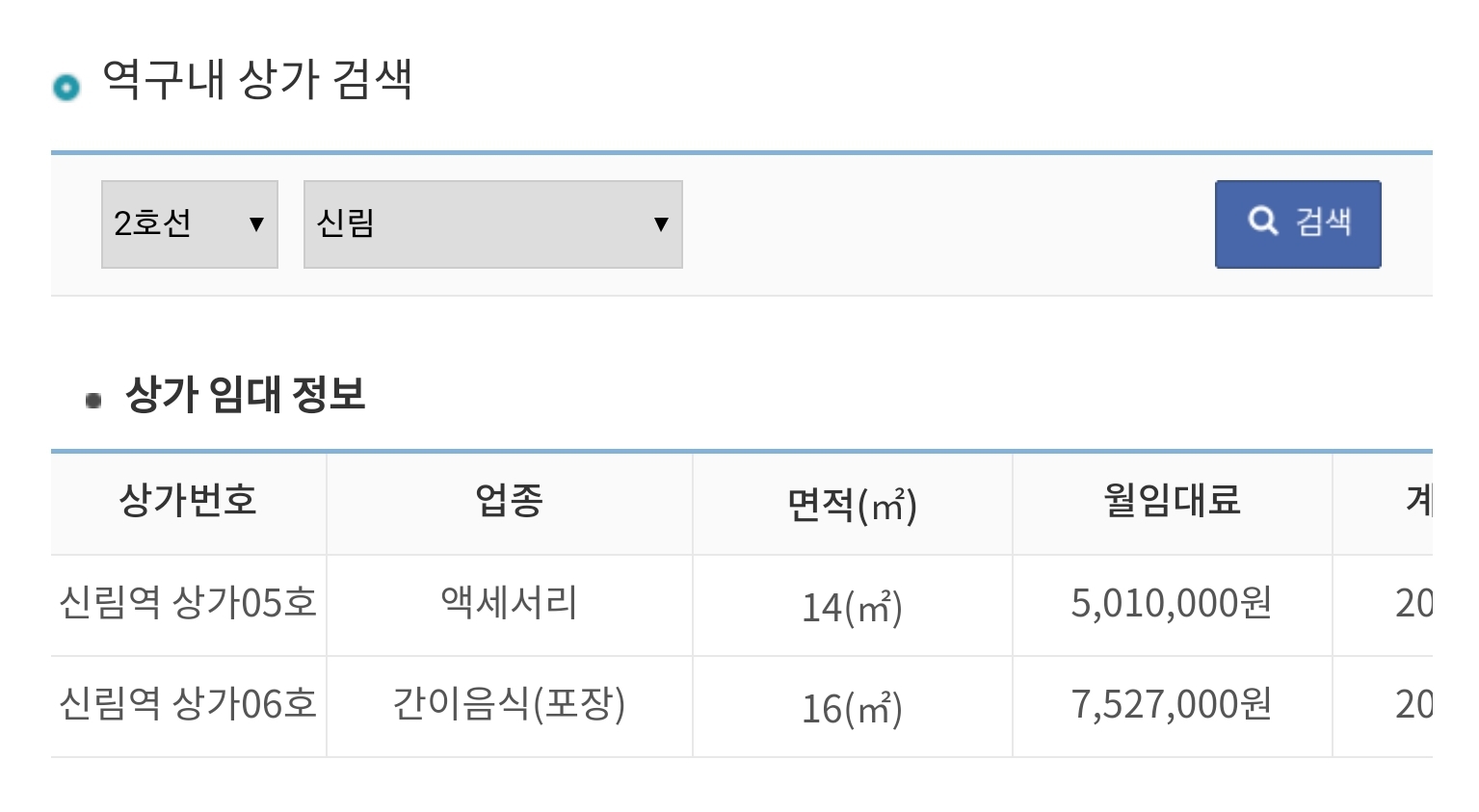Click the dark bullet beside 상가 임대 정보
This screenshot has width=1479, height=812.
[93, 400]
